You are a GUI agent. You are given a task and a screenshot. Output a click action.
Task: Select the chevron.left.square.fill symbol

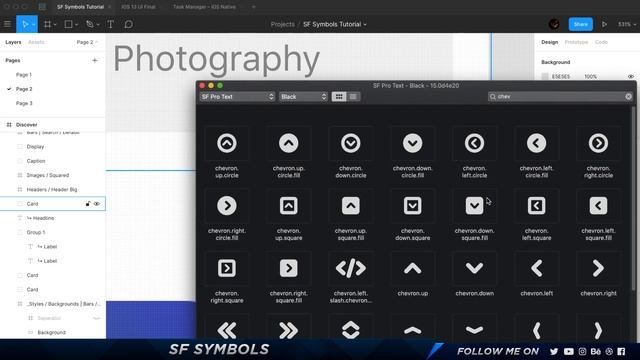point(598,206)
